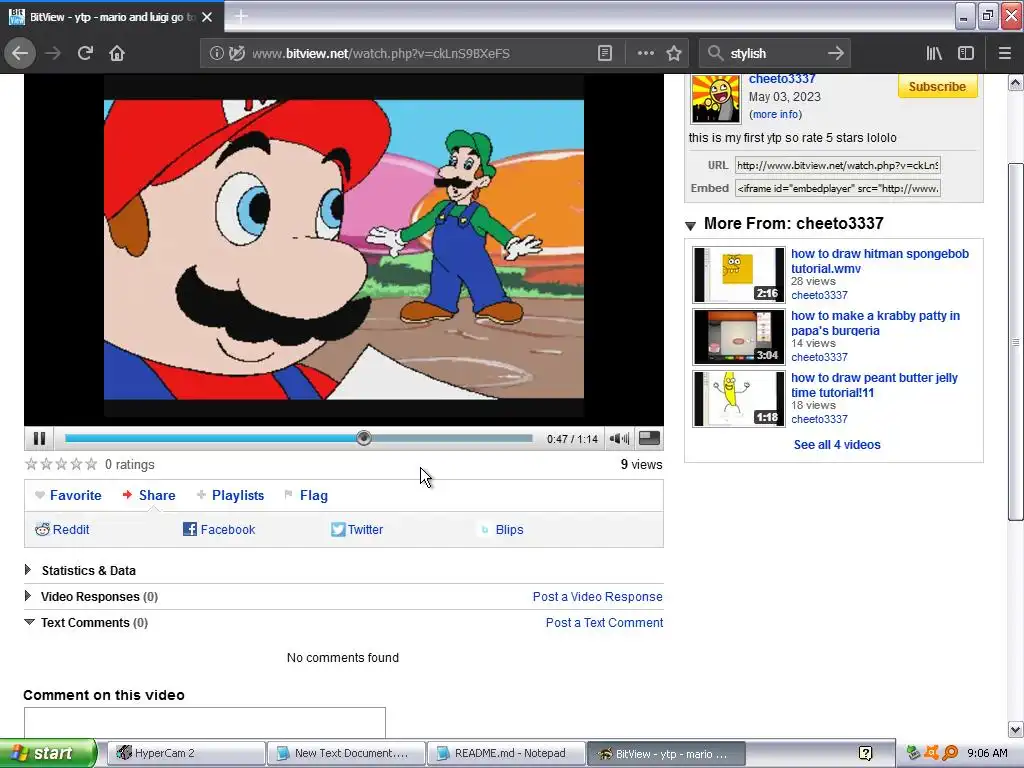Focus the search bar containing stylish

[774, 54]
